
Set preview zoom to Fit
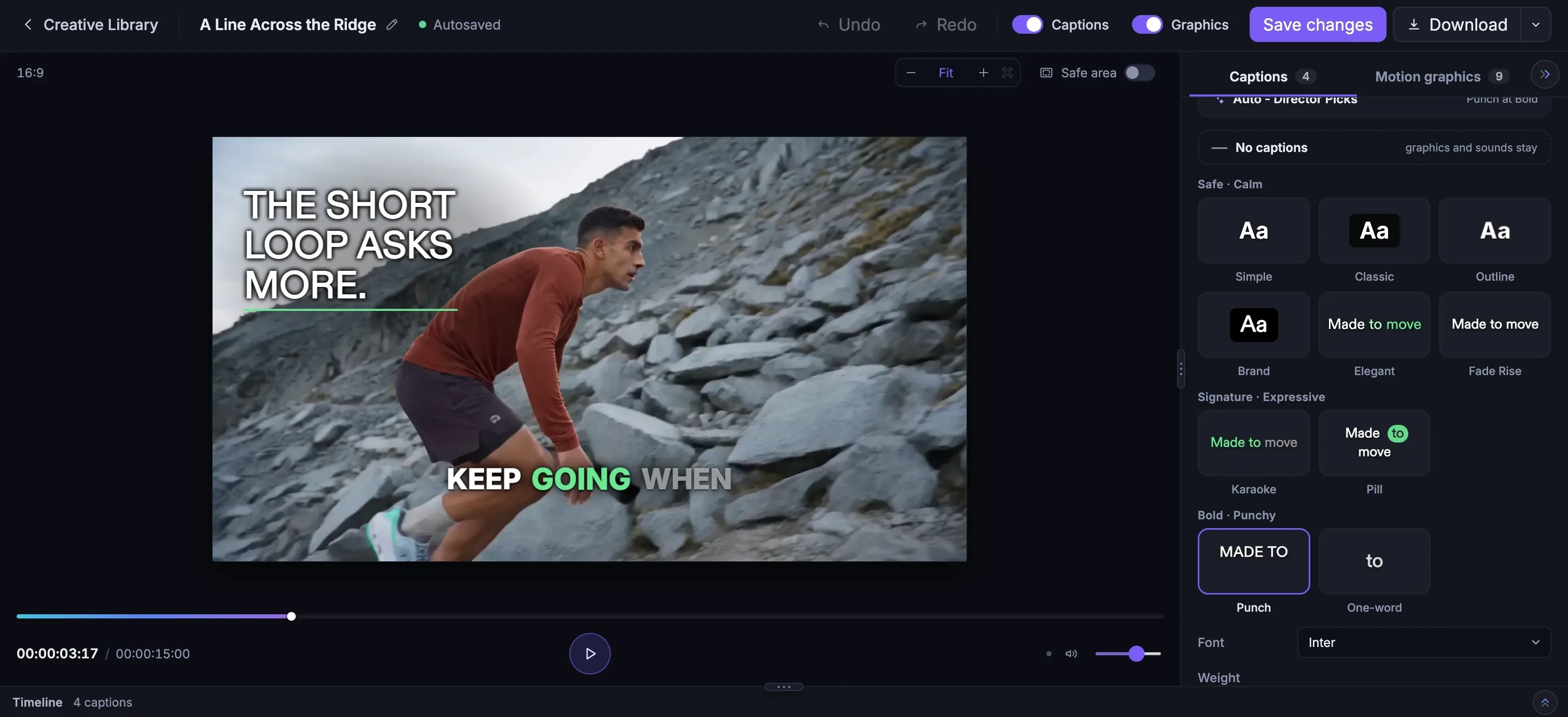[x=945, y=73]
